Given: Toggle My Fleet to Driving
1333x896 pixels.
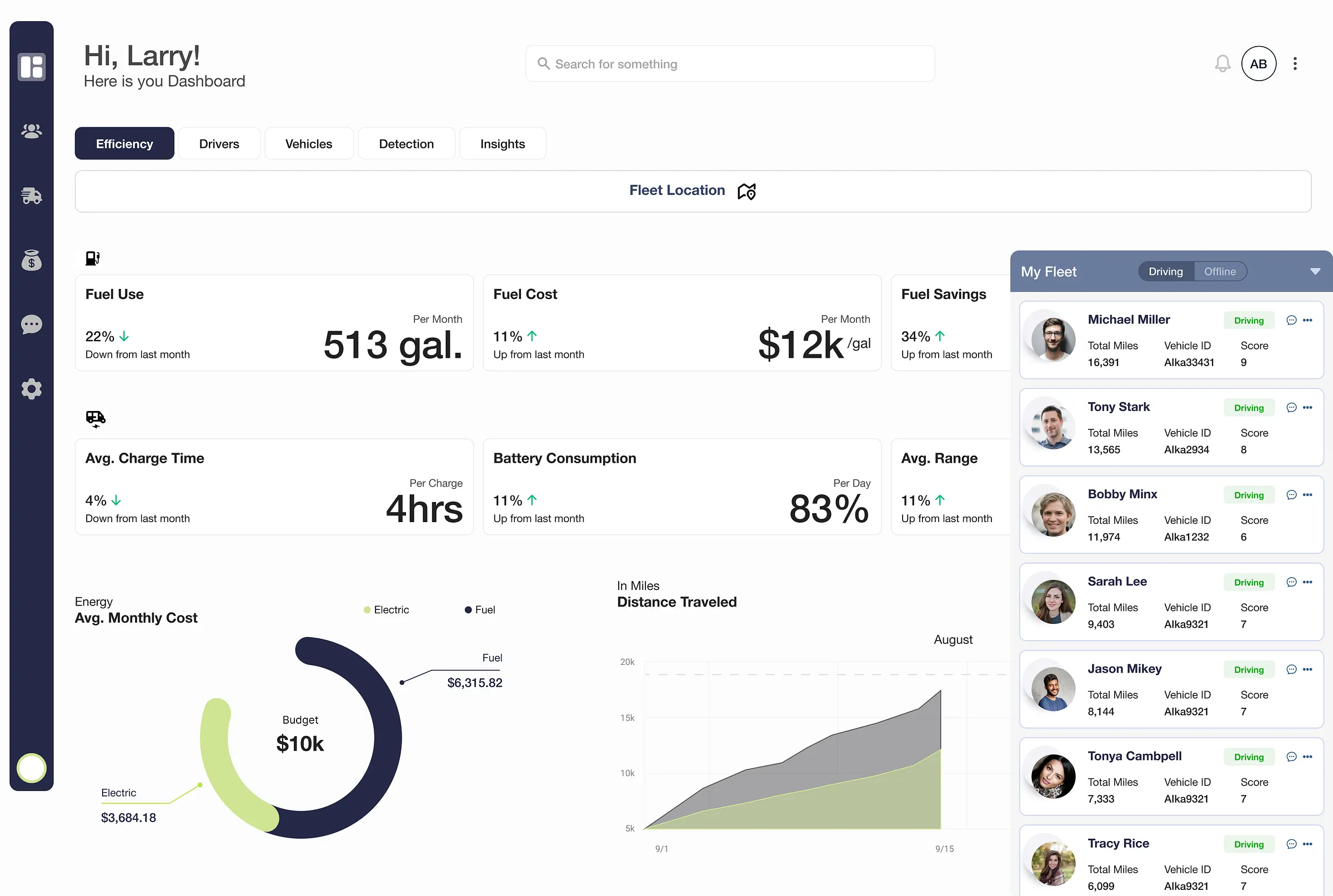Looking at the screenshot, I should pyautogui.click(x=1166, y=272).
